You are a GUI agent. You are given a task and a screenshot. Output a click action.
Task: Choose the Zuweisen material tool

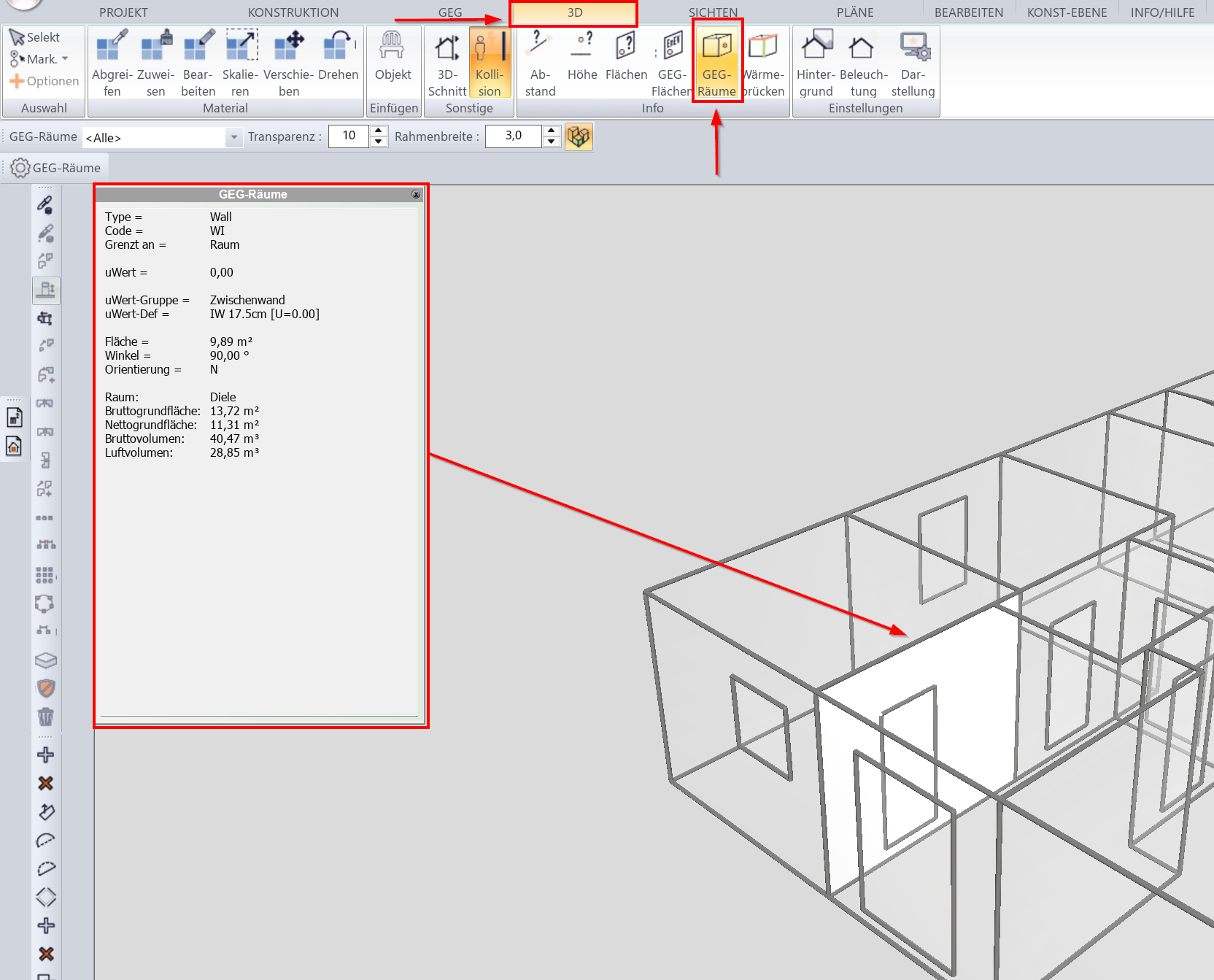coord(155,63)
